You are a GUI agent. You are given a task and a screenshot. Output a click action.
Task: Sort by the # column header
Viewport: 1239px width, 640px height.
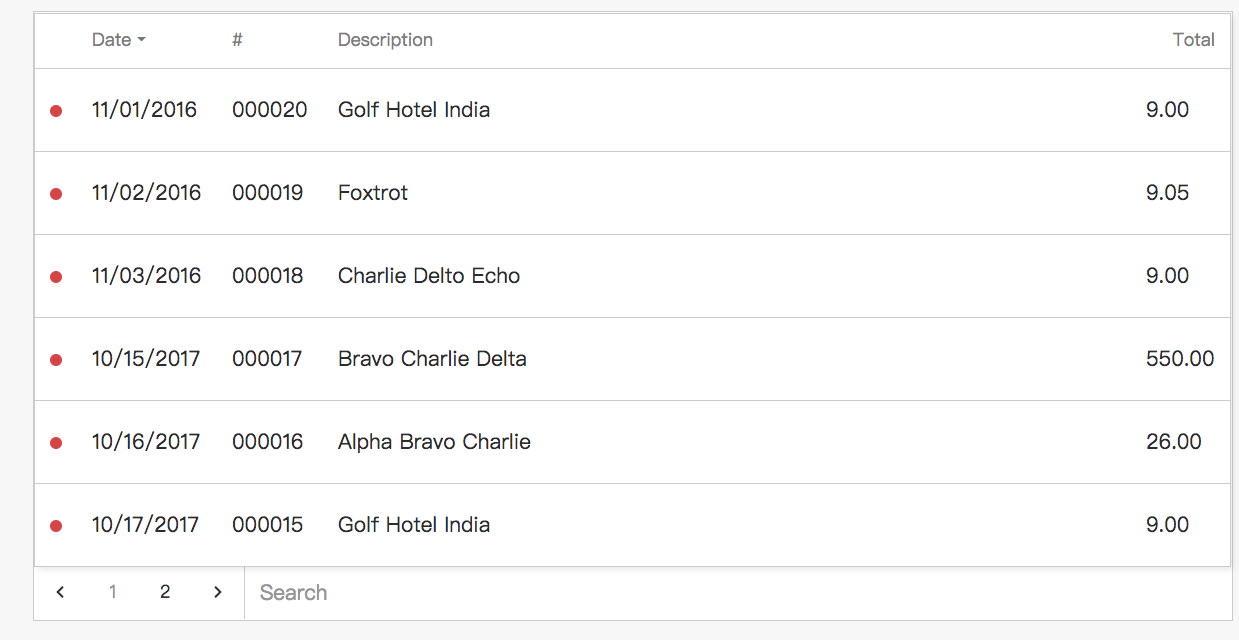tap(237, 40)
